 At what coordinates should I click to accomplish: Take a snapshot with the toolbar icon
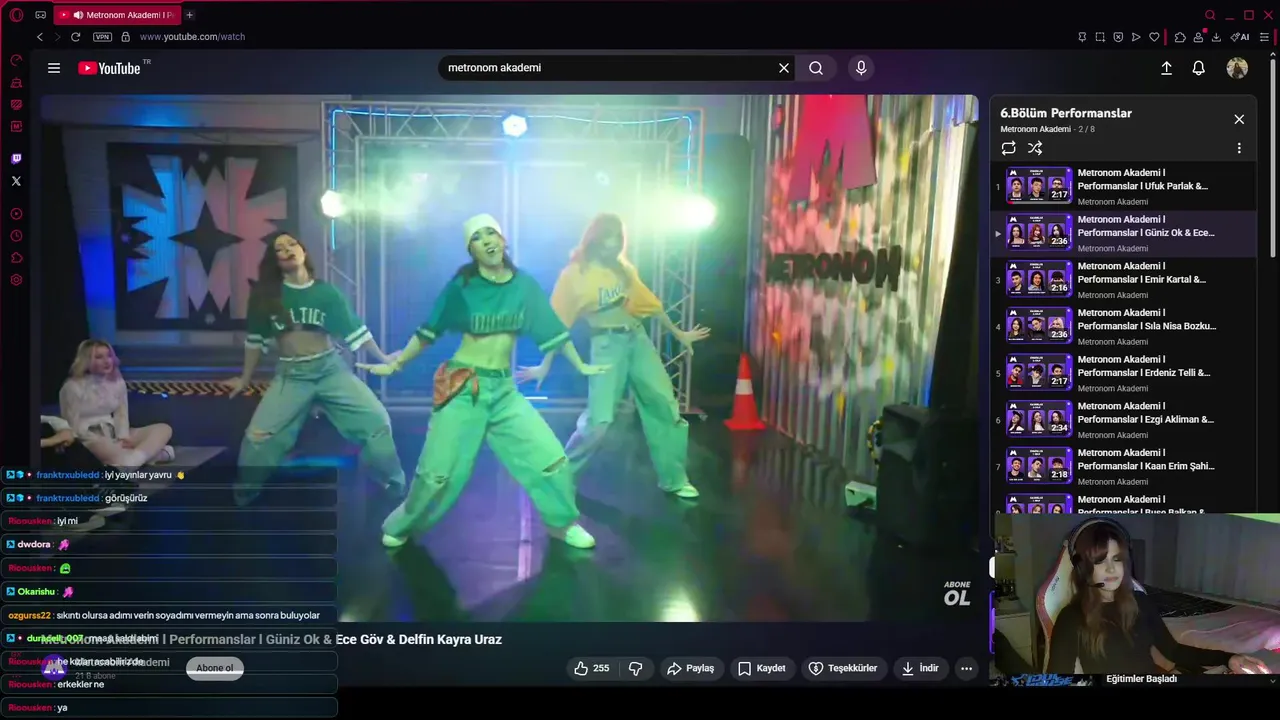(x=1100, y=37)
